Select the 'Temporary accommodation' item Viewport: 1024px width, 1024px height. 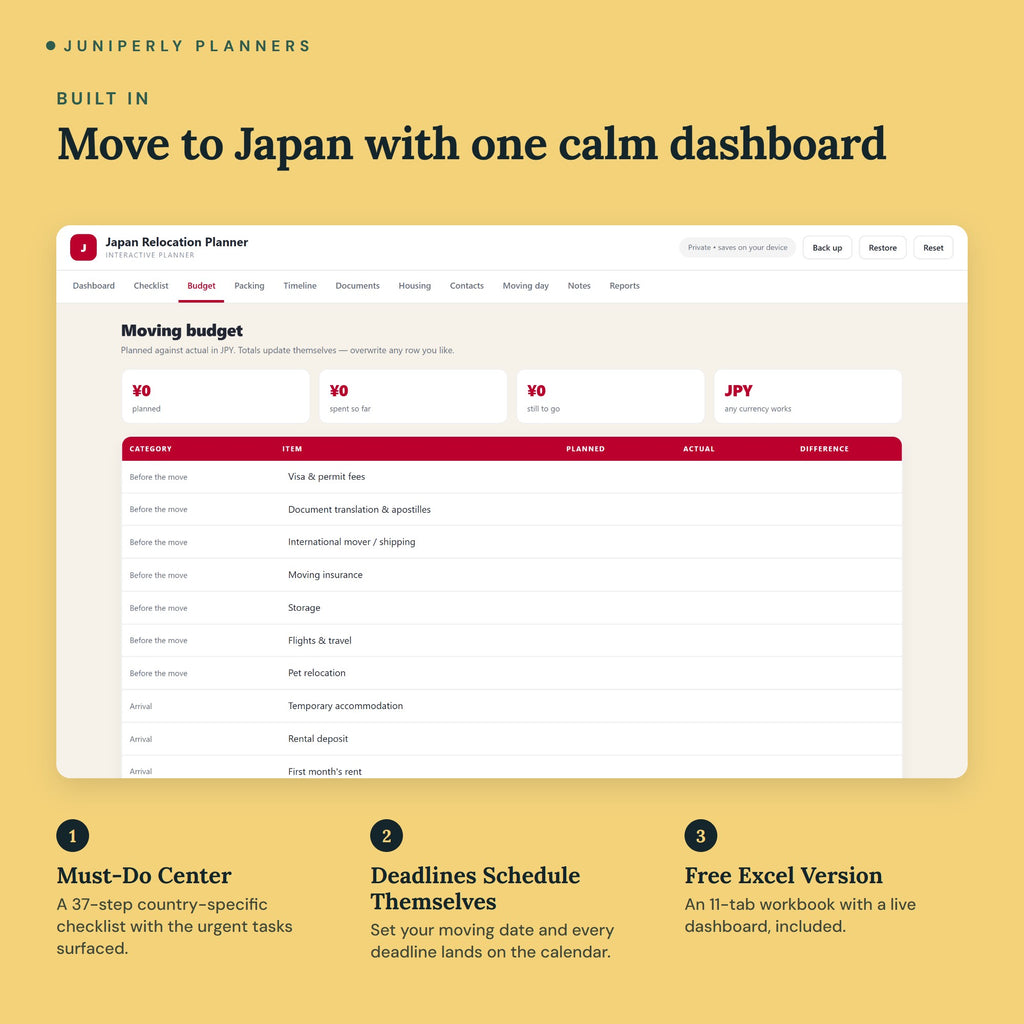tap(345, 706)
